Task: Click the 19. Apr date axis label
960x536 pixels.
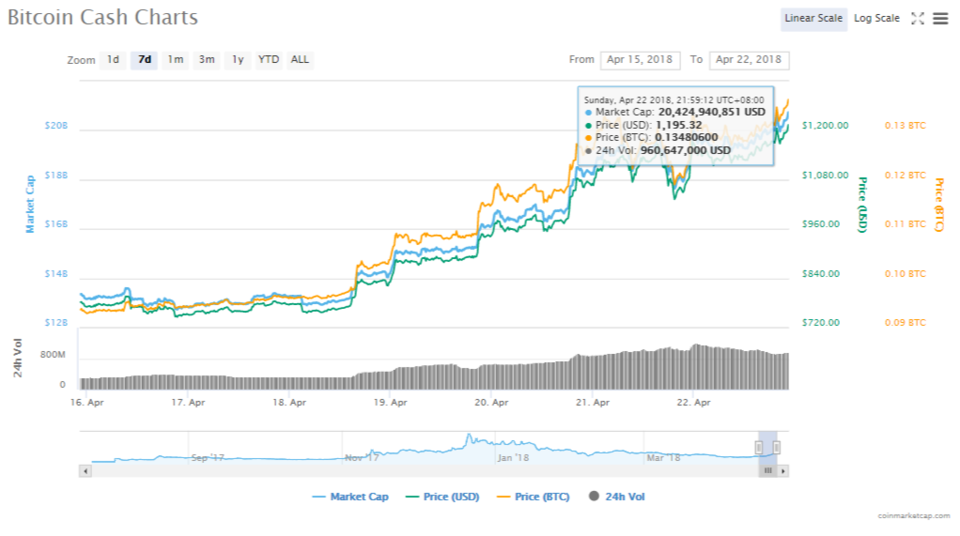Action: [x=390, y=402]
